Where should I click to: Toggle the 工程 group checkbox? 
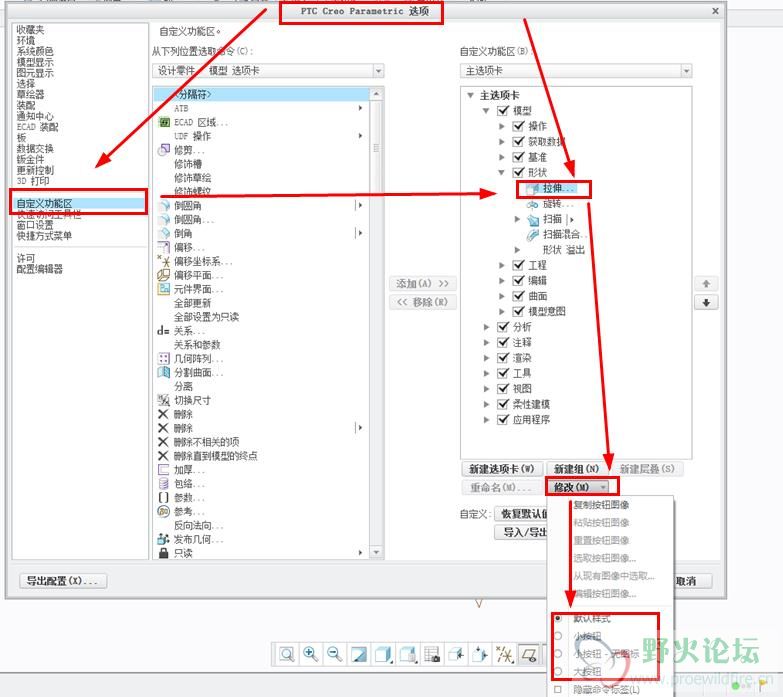point(519,265)
